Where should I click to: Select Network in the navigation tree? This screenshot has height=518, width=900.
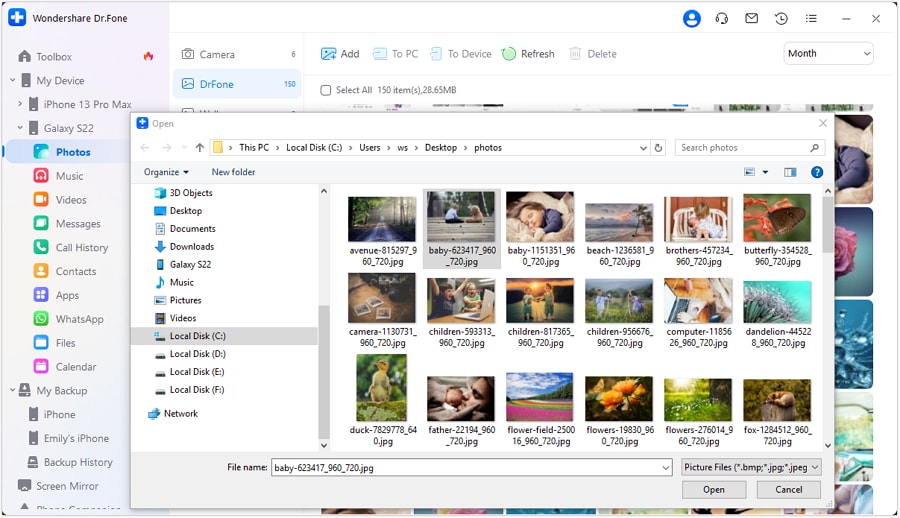pos(180,413)
